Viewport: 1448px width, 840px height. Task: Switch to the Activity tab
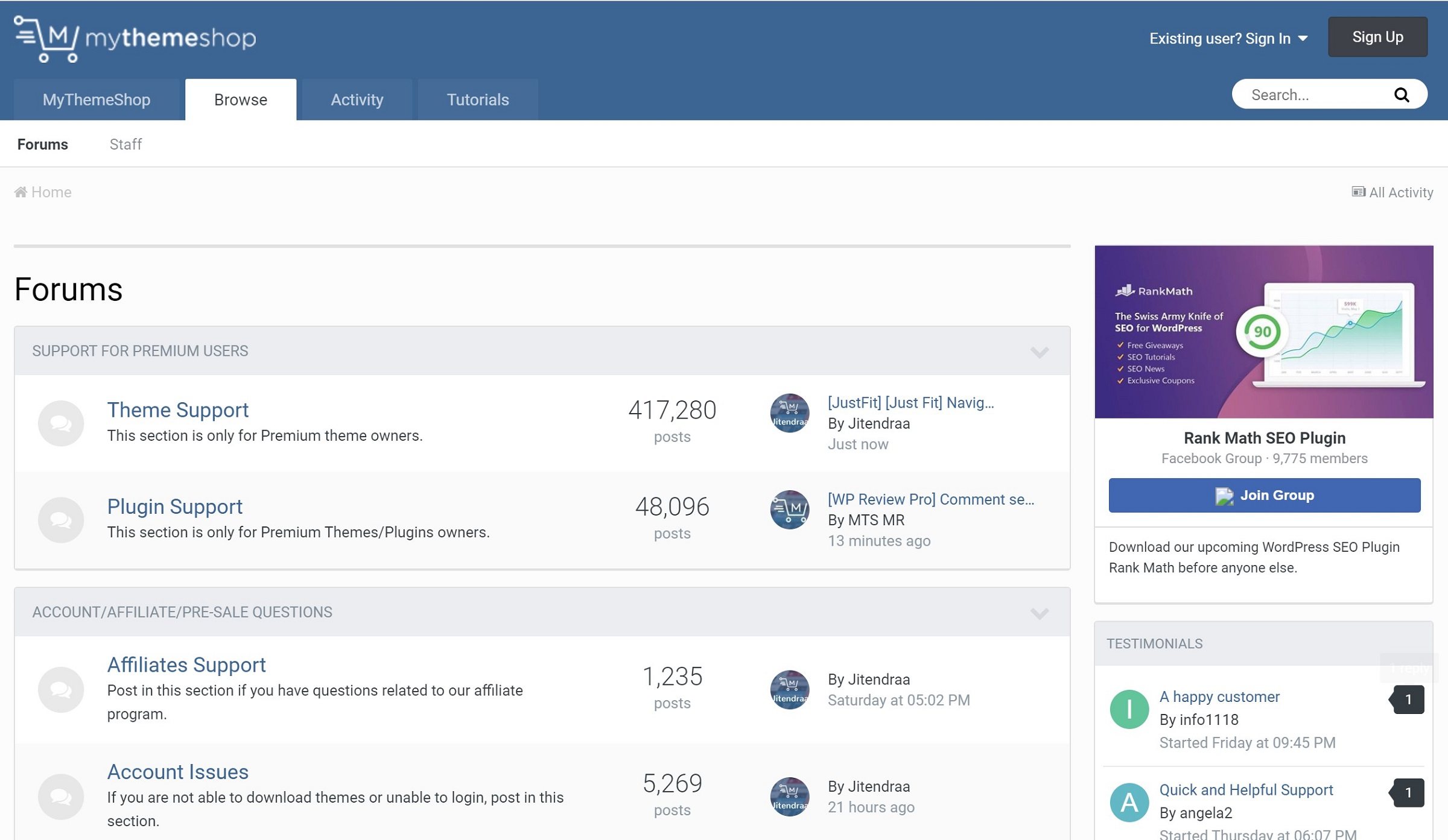[356, 99]
